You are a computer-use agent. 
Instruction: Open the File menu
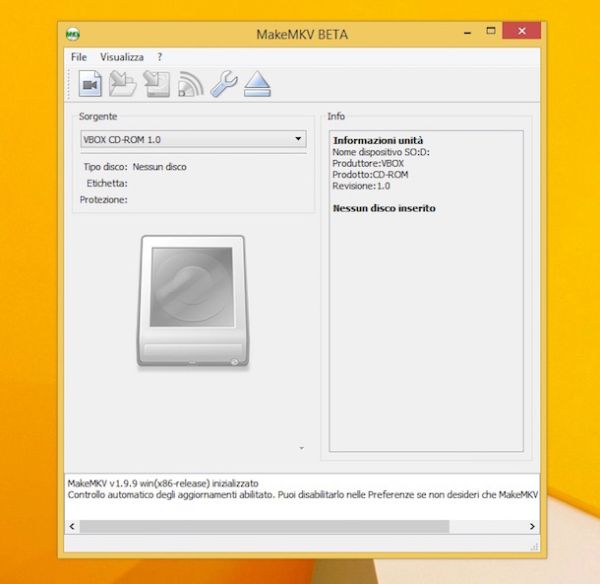pos(79,58)
